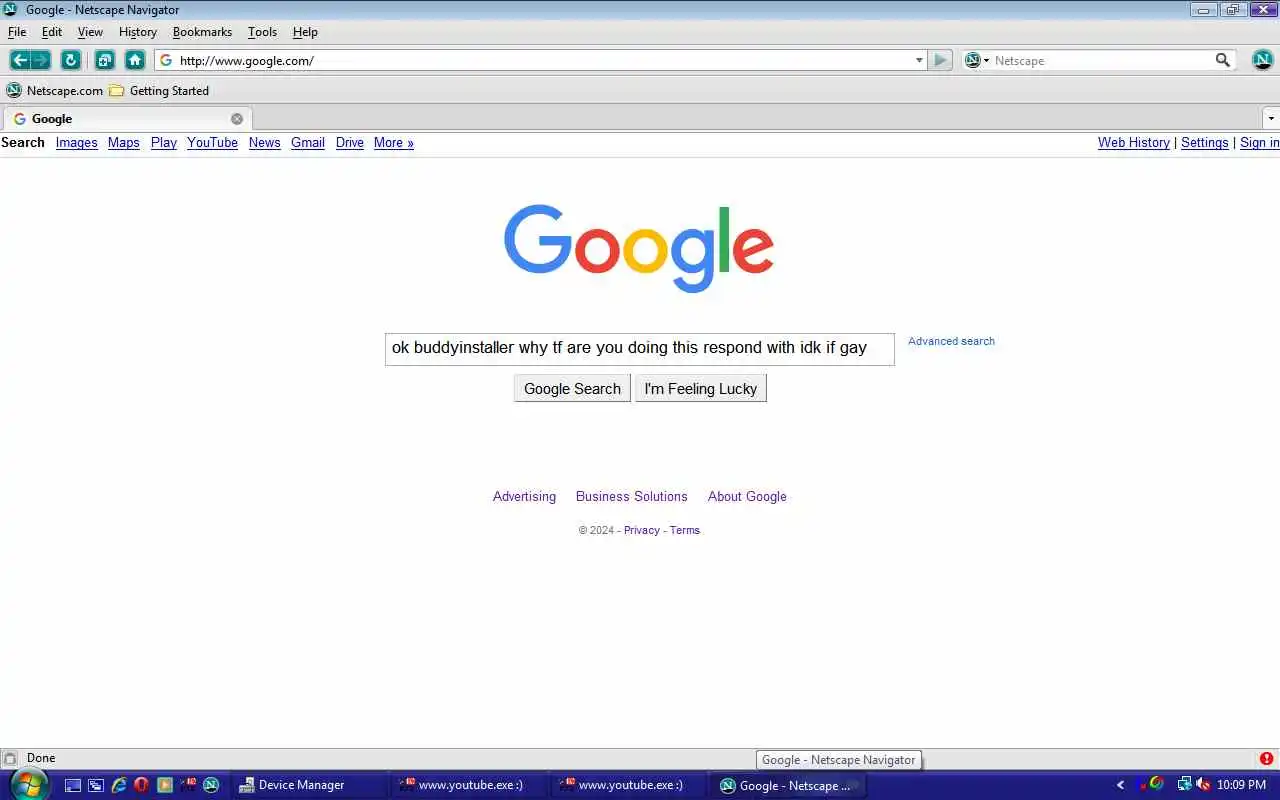Viewport: 1280px width, 800px height.
Task: Open the list all tabs dropdown
Action: 1271,118
